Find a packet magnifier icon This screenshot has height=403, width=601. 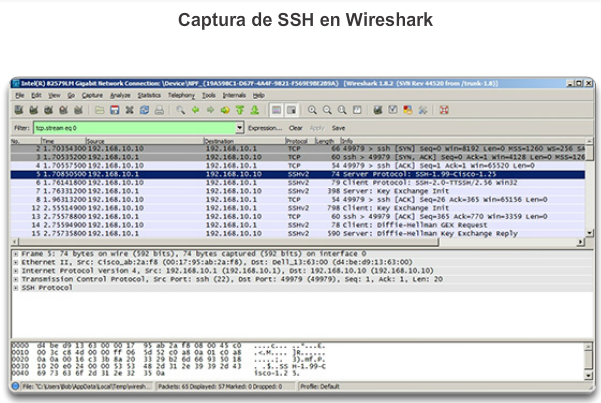pos(180,110)
